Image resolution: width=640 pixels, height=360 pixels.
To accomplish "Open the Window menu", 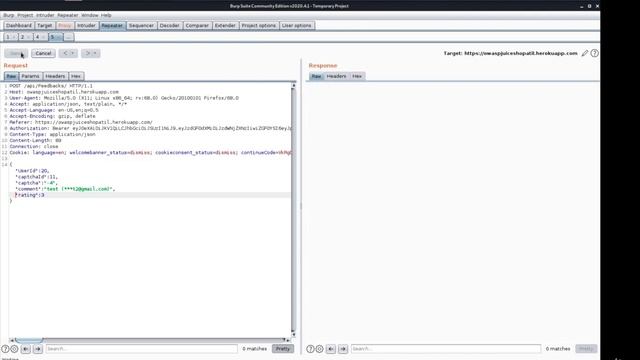I will click(90, 15).
